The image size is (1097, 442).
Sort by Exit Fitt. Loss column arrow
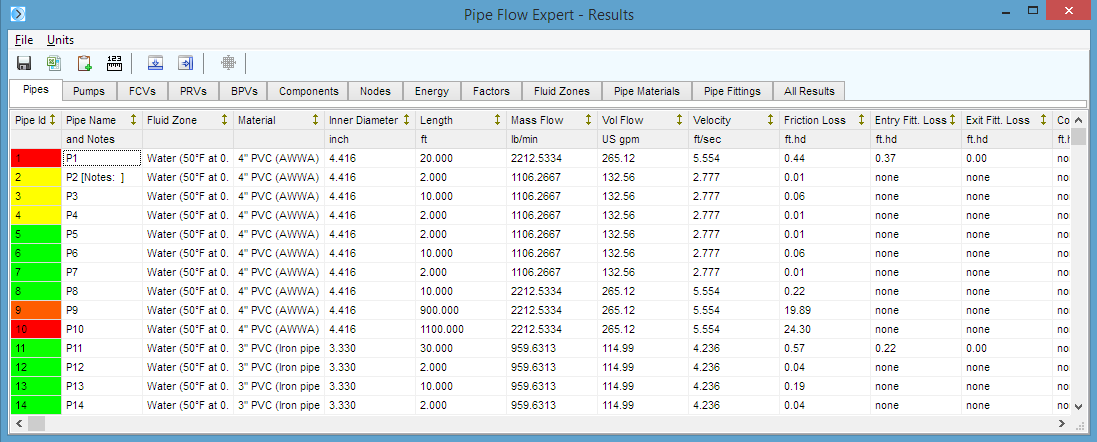tap(1043, 120)
